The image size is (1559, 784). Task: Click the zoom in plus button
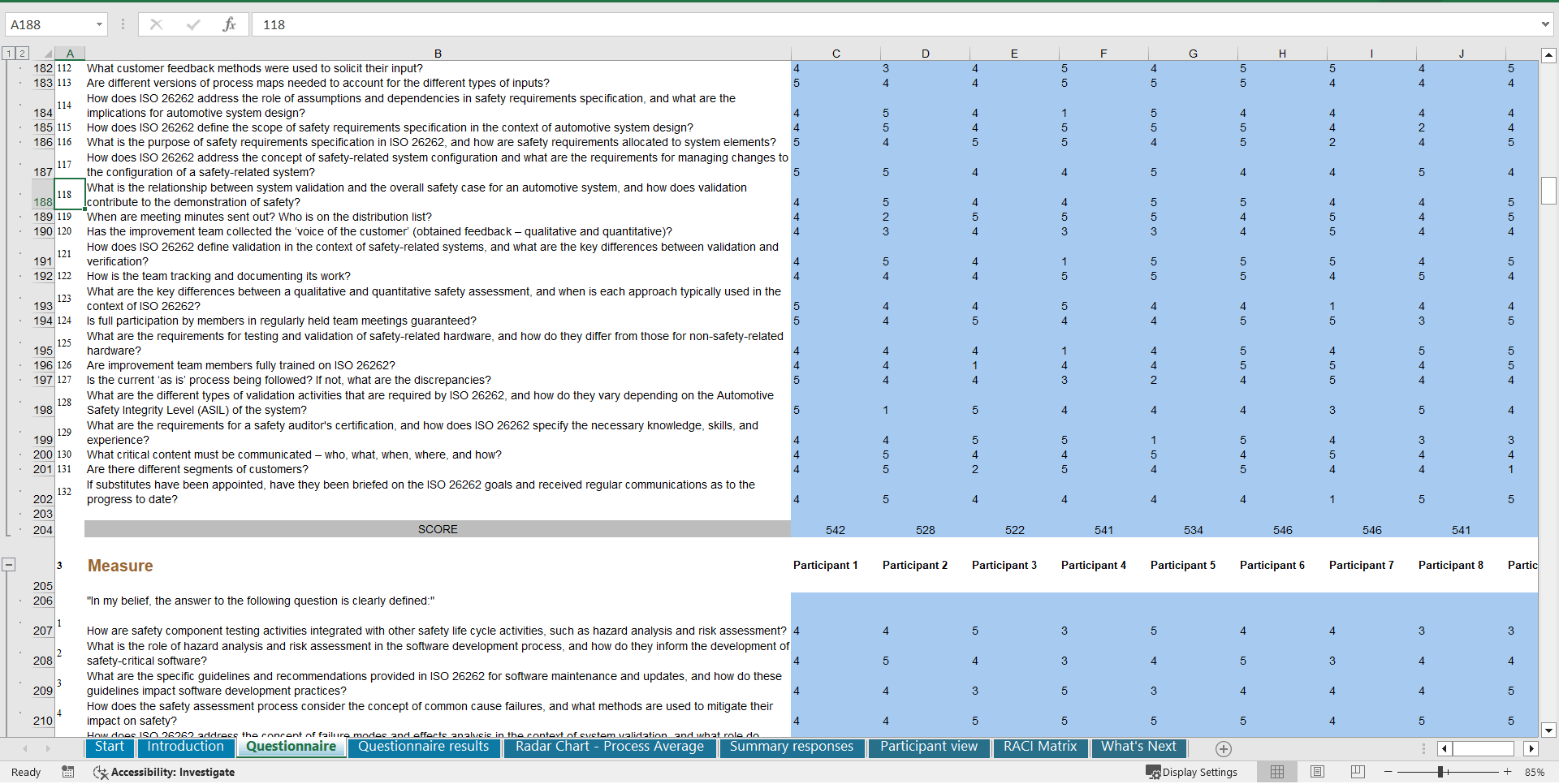tap(1507, 772)
